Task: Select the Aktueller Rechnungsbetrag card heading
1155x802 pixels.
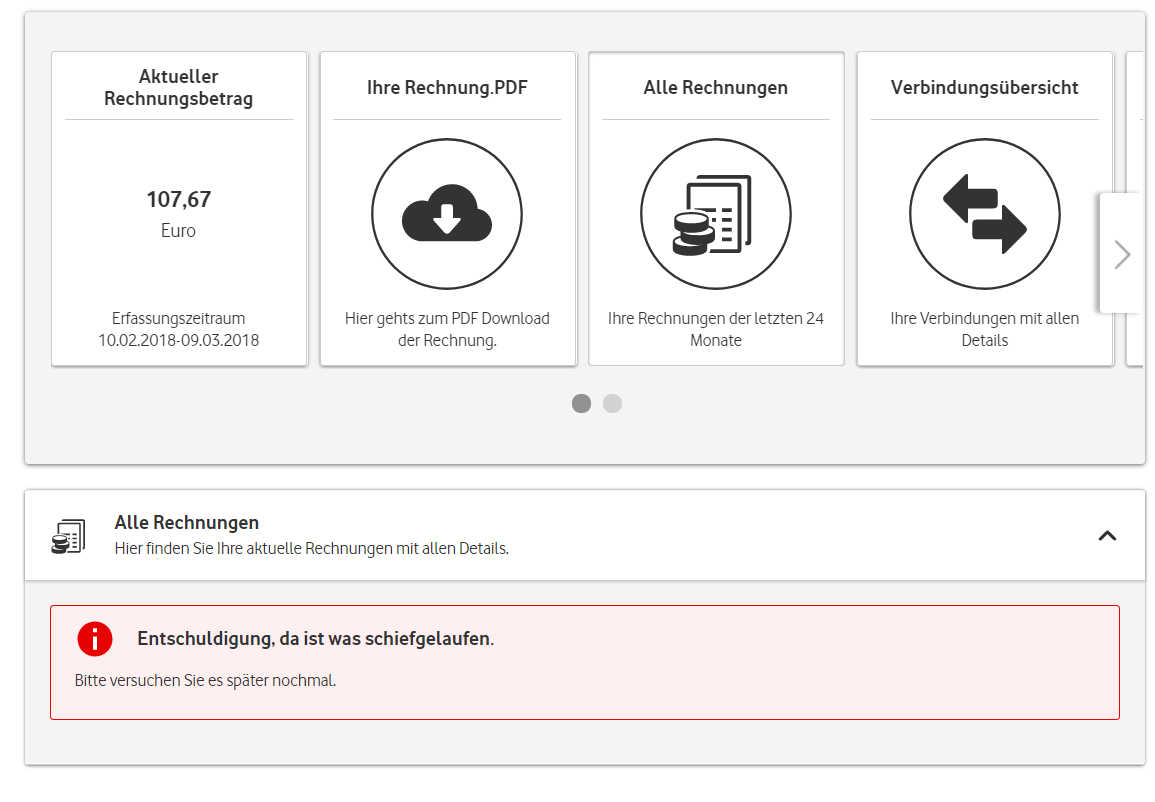Action: coord(179,88)
